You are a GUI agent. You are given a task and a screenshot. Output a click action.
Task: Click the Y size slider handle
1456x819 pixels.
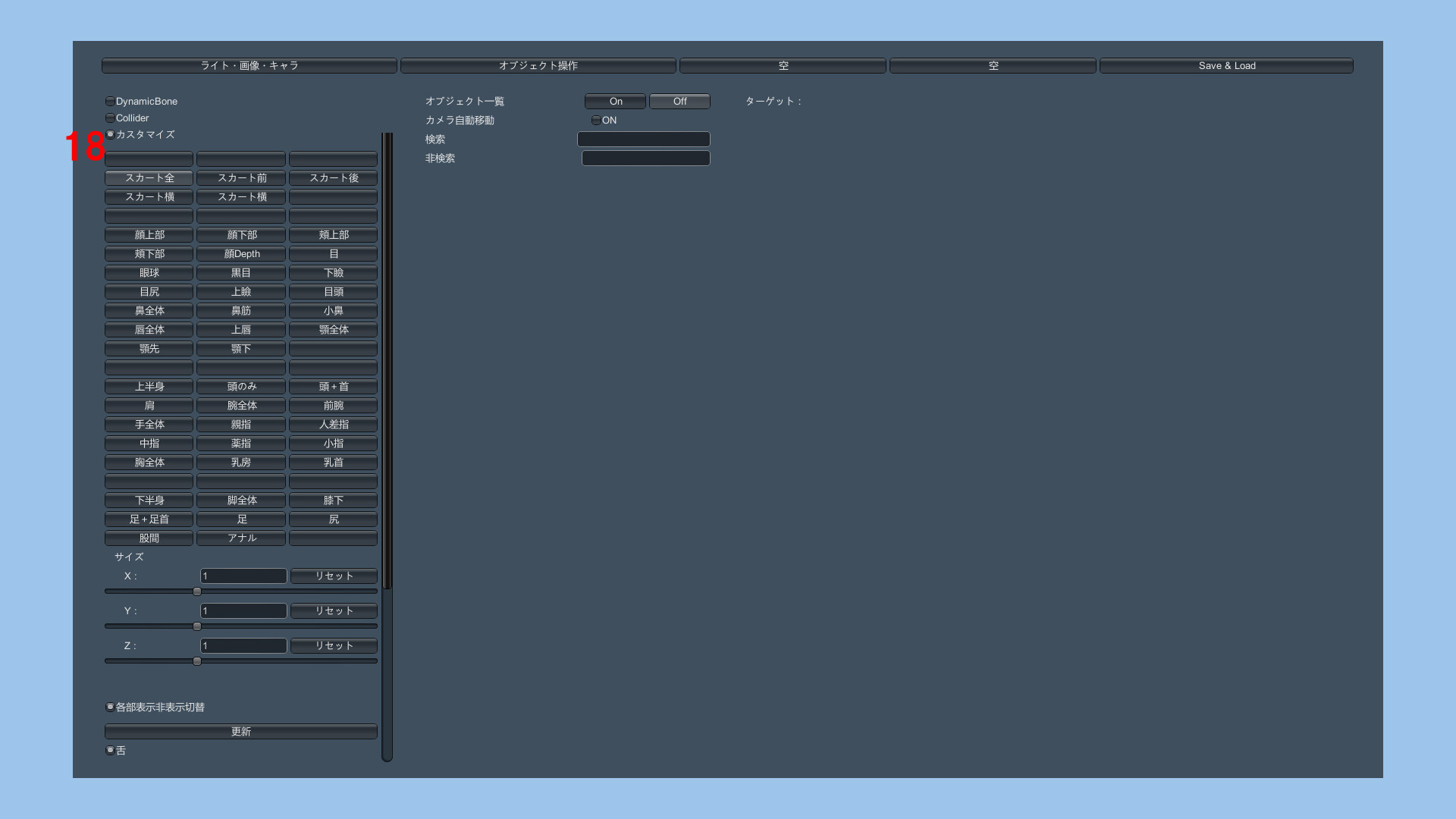pyautogui.click(x=197, y=626)
